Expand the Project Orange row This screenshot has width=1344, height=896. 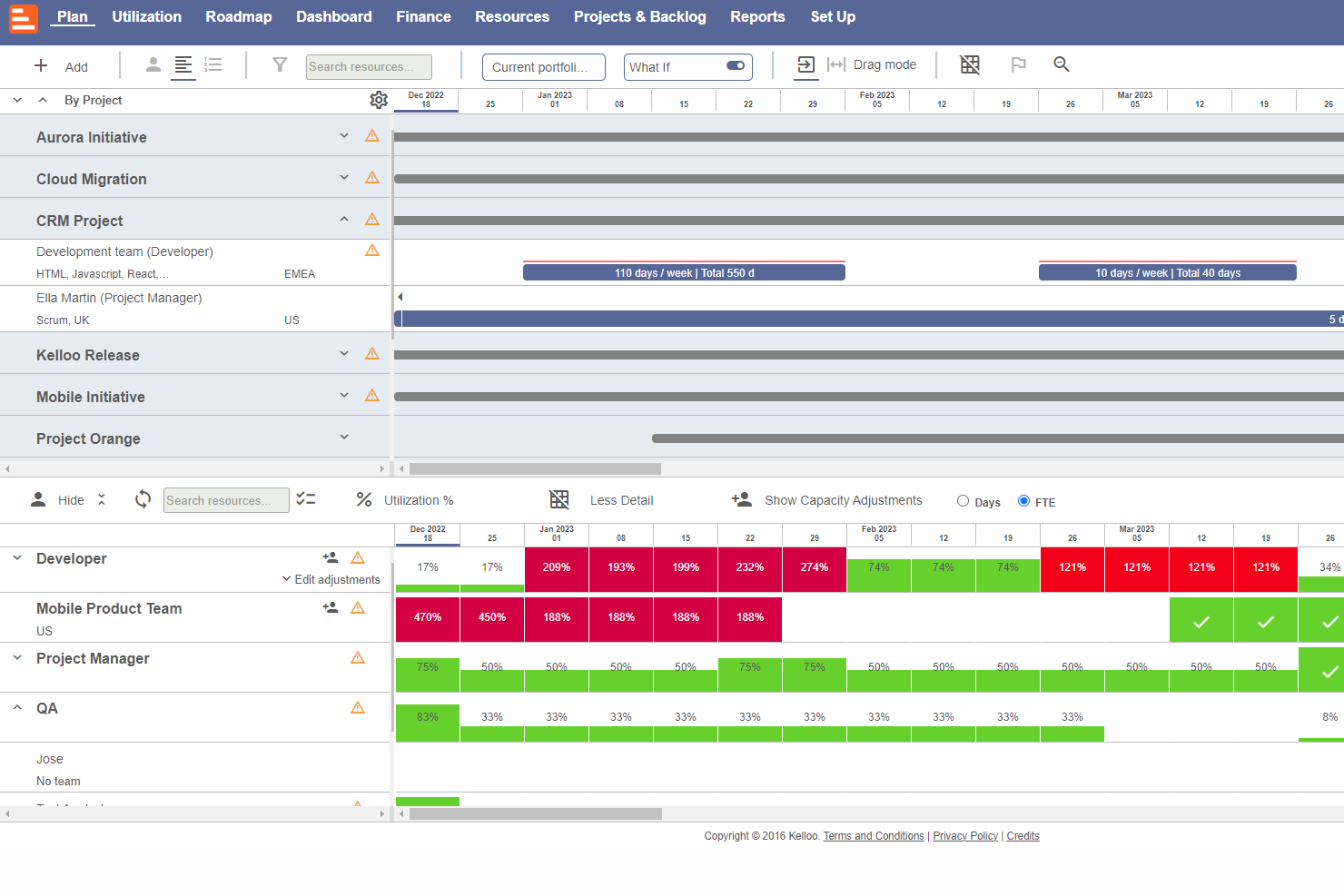click(x=343, y=437)
